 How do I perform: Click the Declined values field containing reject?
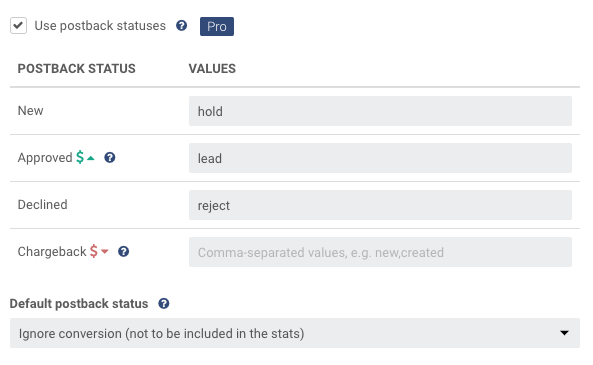click(380, 205)
